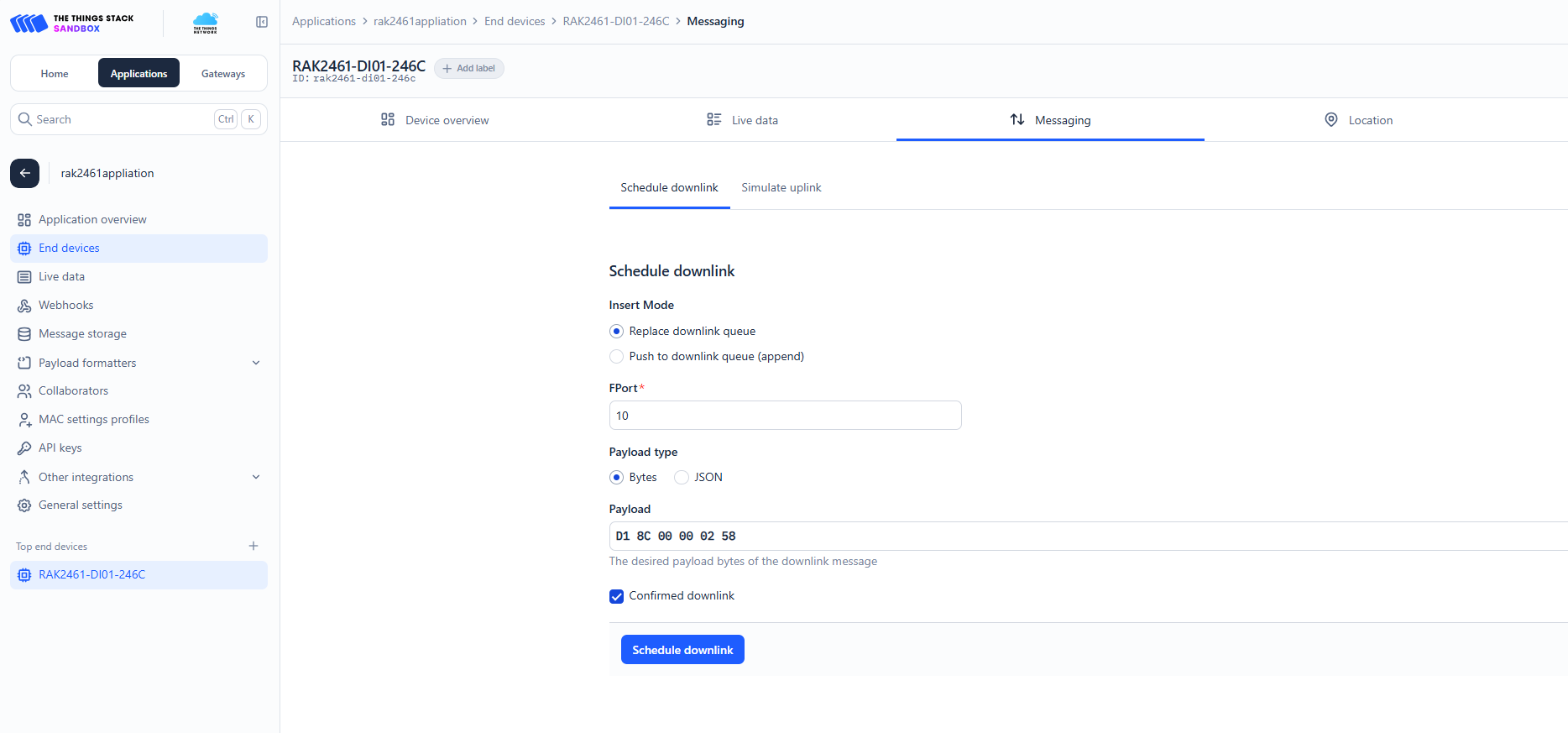
Task: Click the plus icon beside Top end devices
Action: coord(253,546)
